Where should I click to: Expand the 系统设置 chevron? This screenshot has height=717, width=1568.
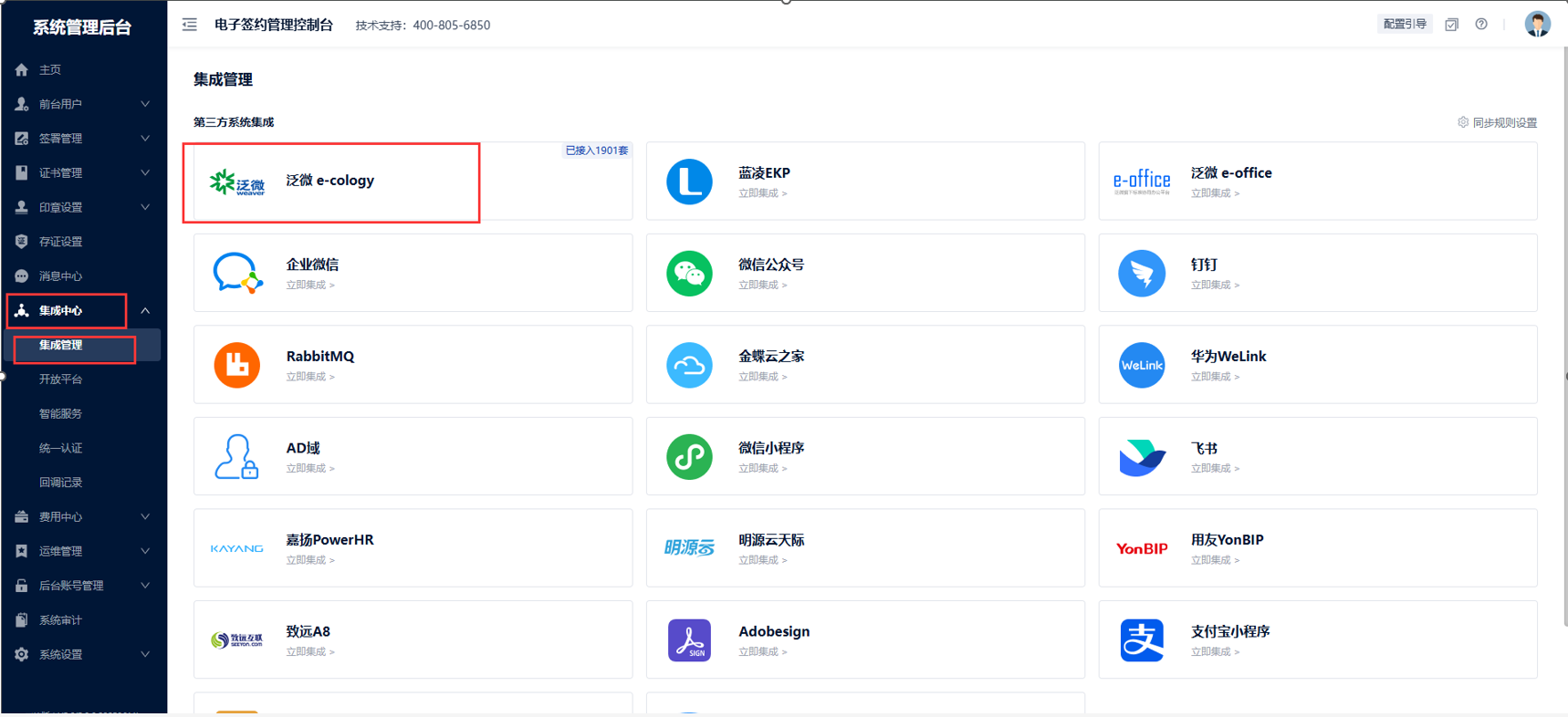click(x=145, y=654)
